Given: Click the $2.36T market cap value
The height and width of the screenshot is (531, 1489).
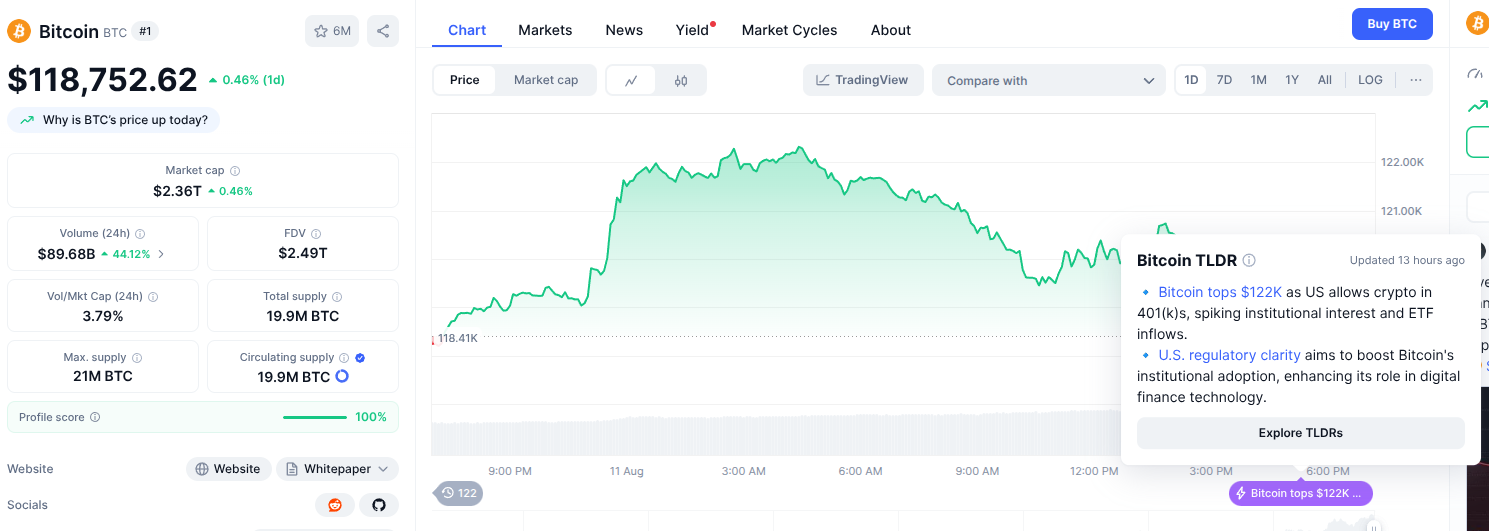Looking at the screenshot, I should [x=177, y=191].
